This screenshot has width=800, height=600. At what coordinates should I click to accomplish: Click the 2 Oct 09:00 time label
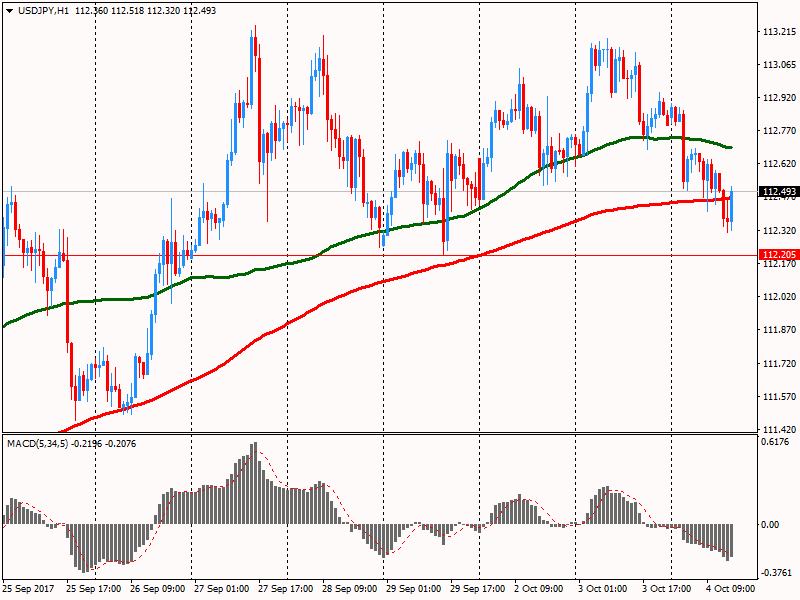(539, 589)
